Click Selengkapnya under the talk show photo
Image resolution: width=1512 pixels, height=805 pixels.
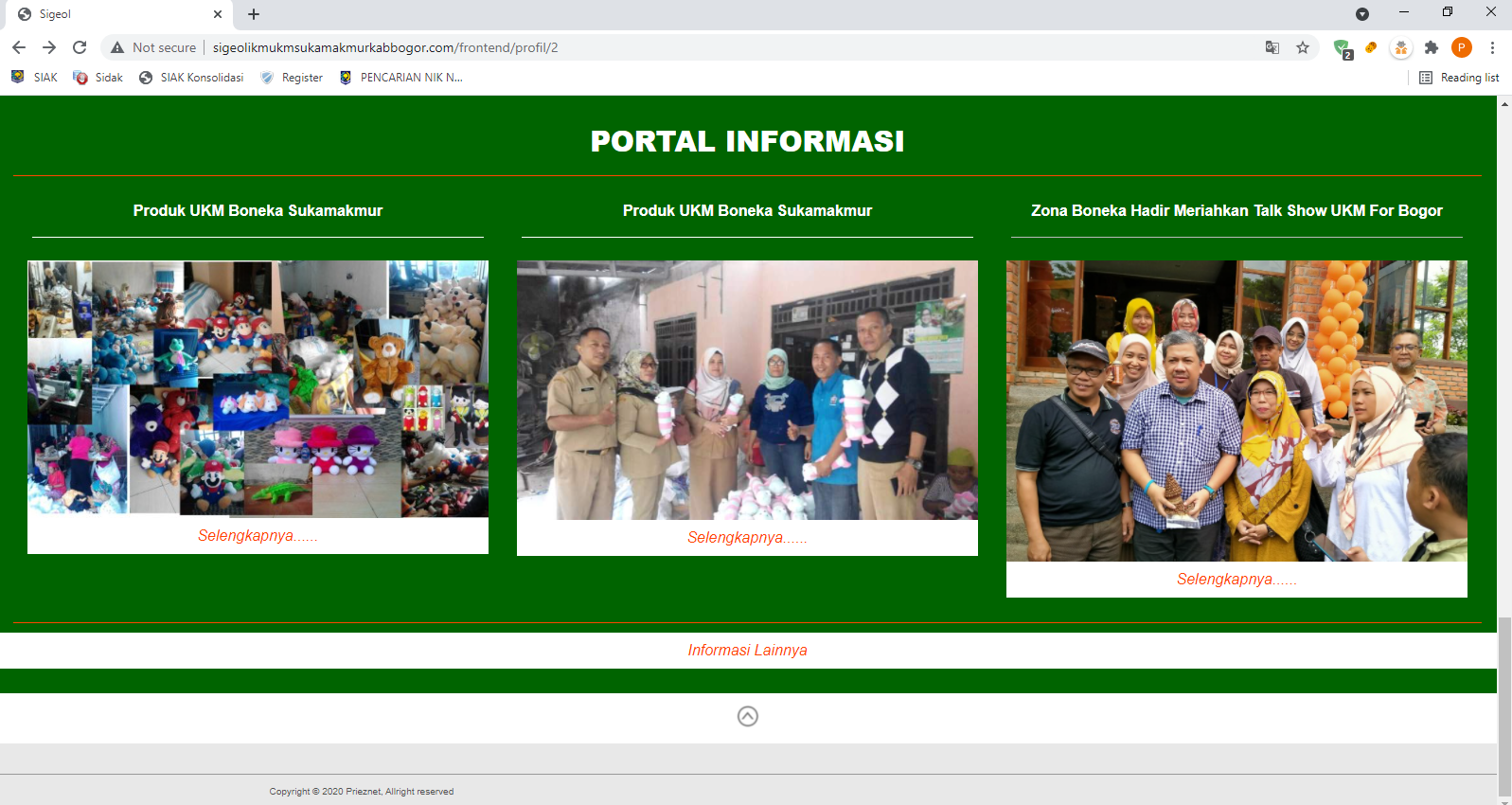[x=1236, y=579]
